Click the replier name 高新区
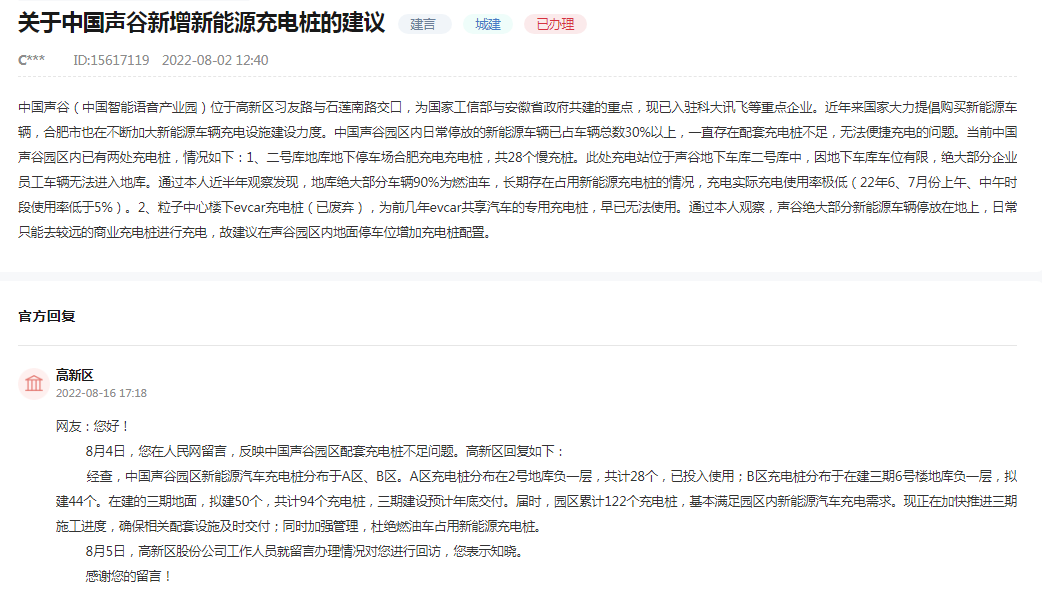The height and width of the screenshot is (598, 1042). pos(74,375)
